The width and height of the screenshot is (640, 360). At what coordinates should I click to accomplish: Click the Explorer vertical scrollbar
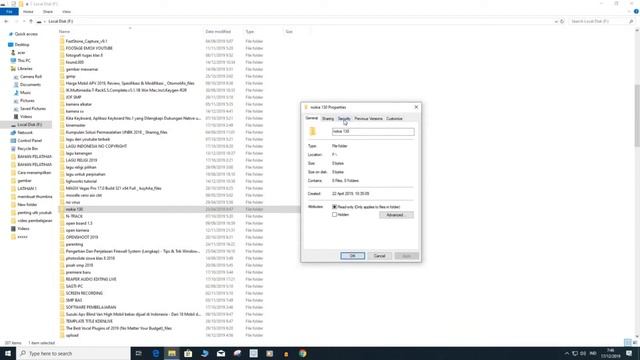click(637, 115)
